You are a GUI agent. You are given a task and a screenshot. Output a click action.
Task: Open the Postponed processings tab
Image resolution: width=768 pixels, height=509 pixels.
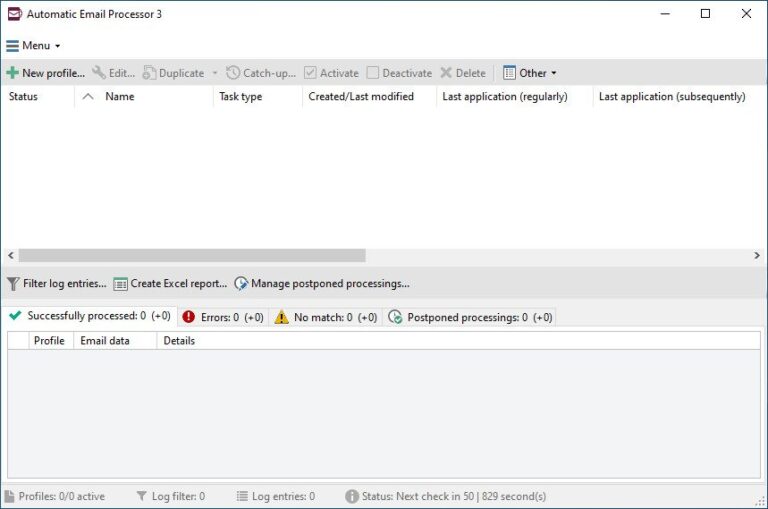coord(469,317)
